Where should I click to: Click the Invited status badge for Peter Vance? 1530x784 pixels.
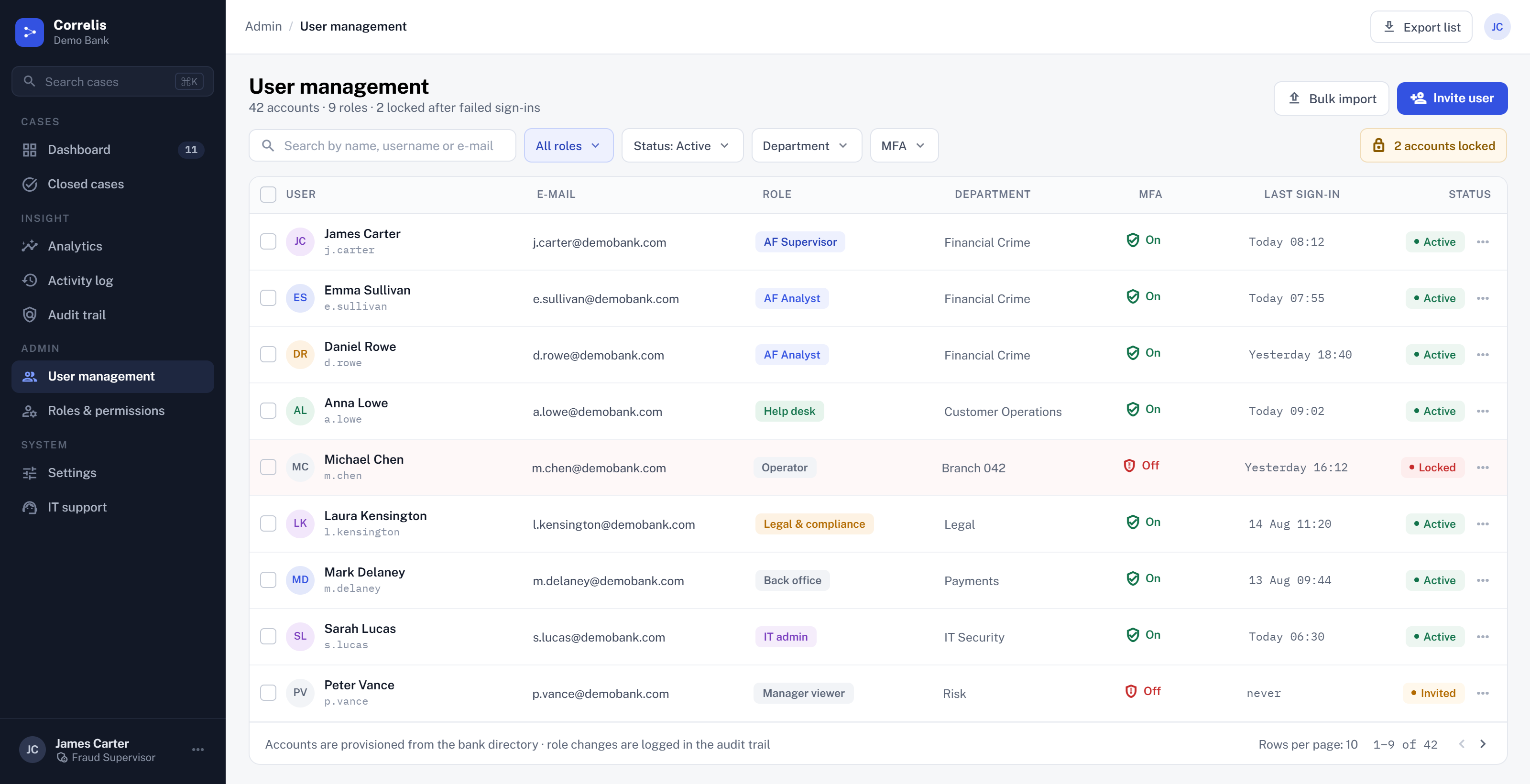1433,693
